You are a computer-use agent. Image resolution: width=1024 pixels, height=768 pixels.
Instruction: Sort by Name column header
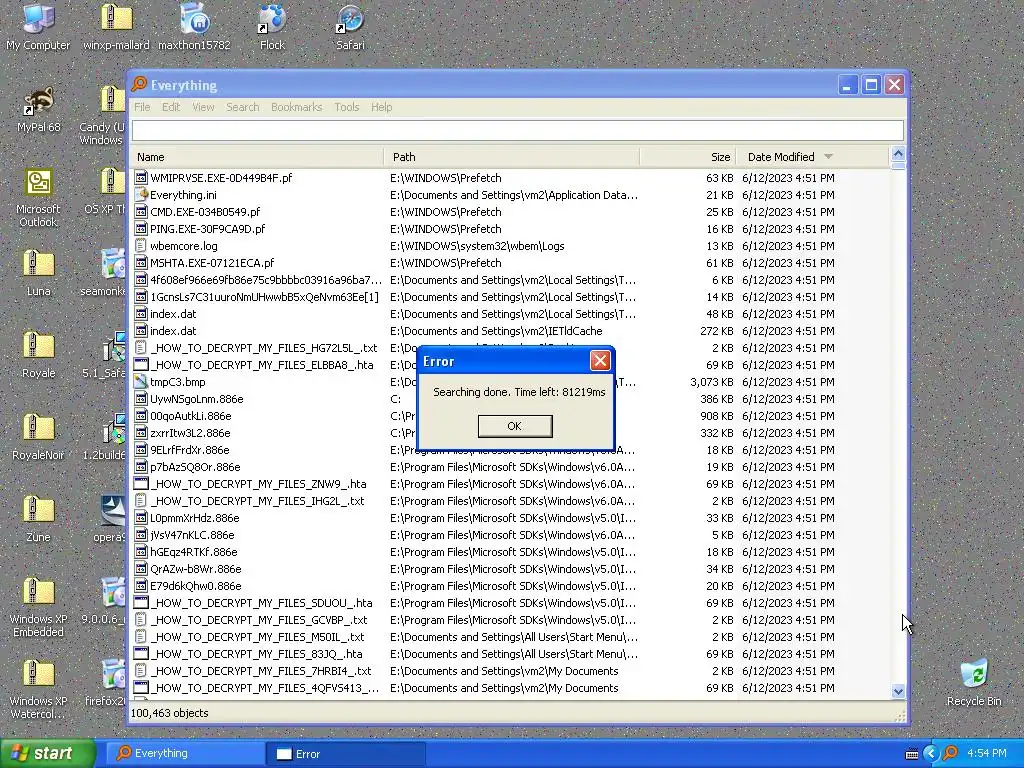[x=257, y=157]
